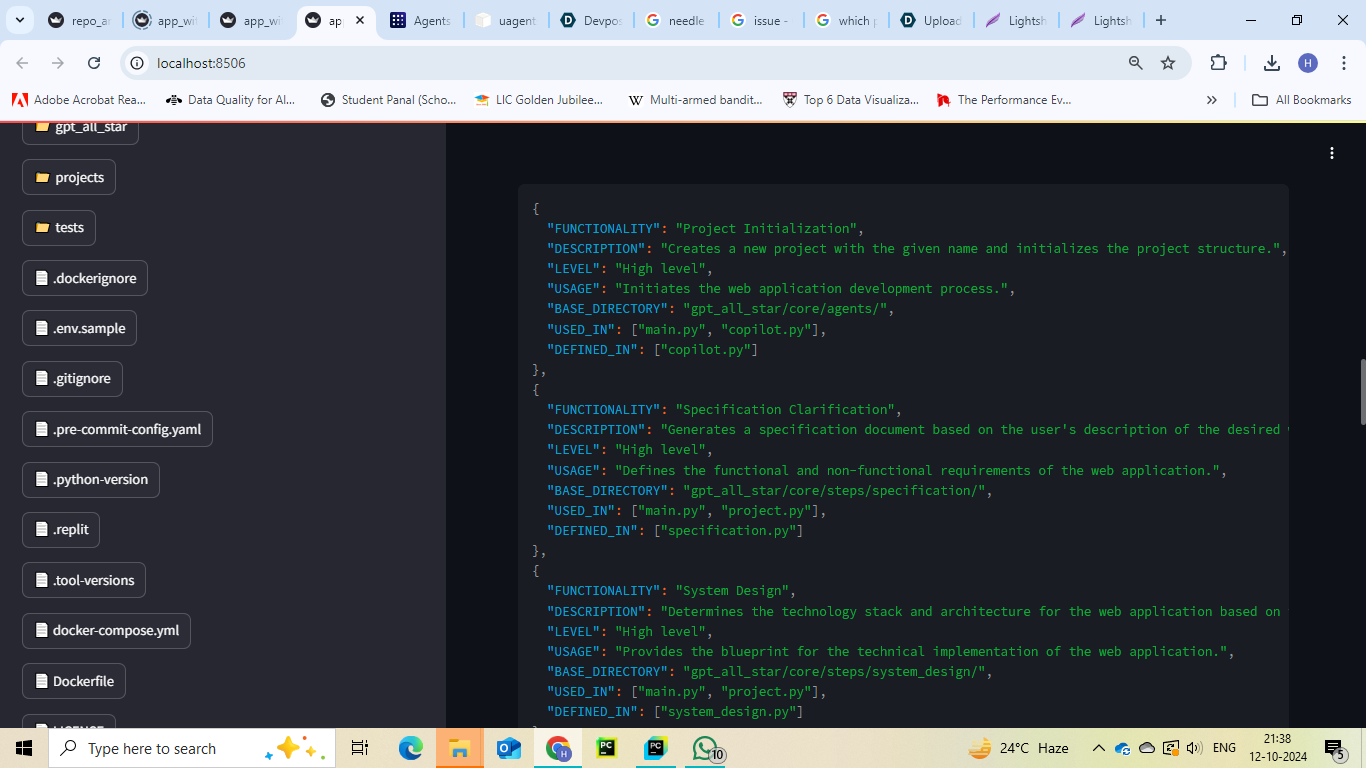Open WhatsApp from the taskbar
The height and width of the screenshot is (768, 1366).
pyautogui.click(x=705, y=748)
